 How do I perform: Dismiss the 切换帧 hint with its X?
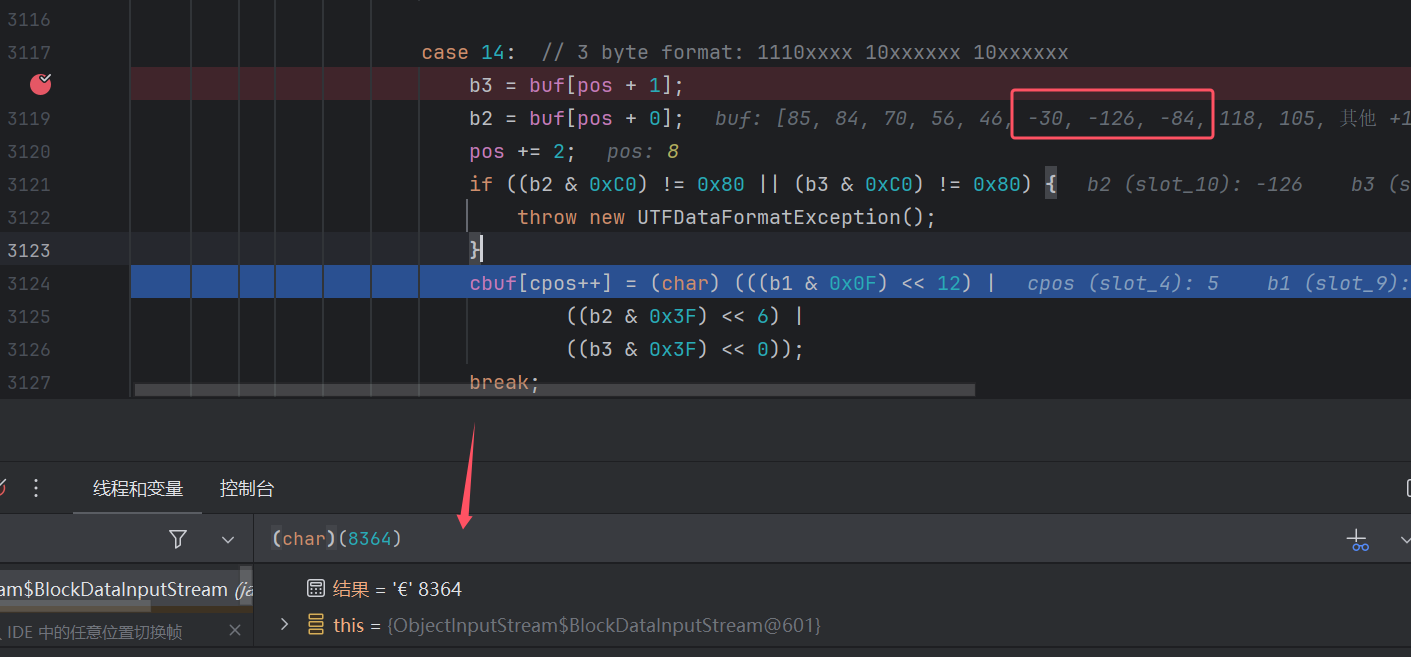click(x=235, y=631)
